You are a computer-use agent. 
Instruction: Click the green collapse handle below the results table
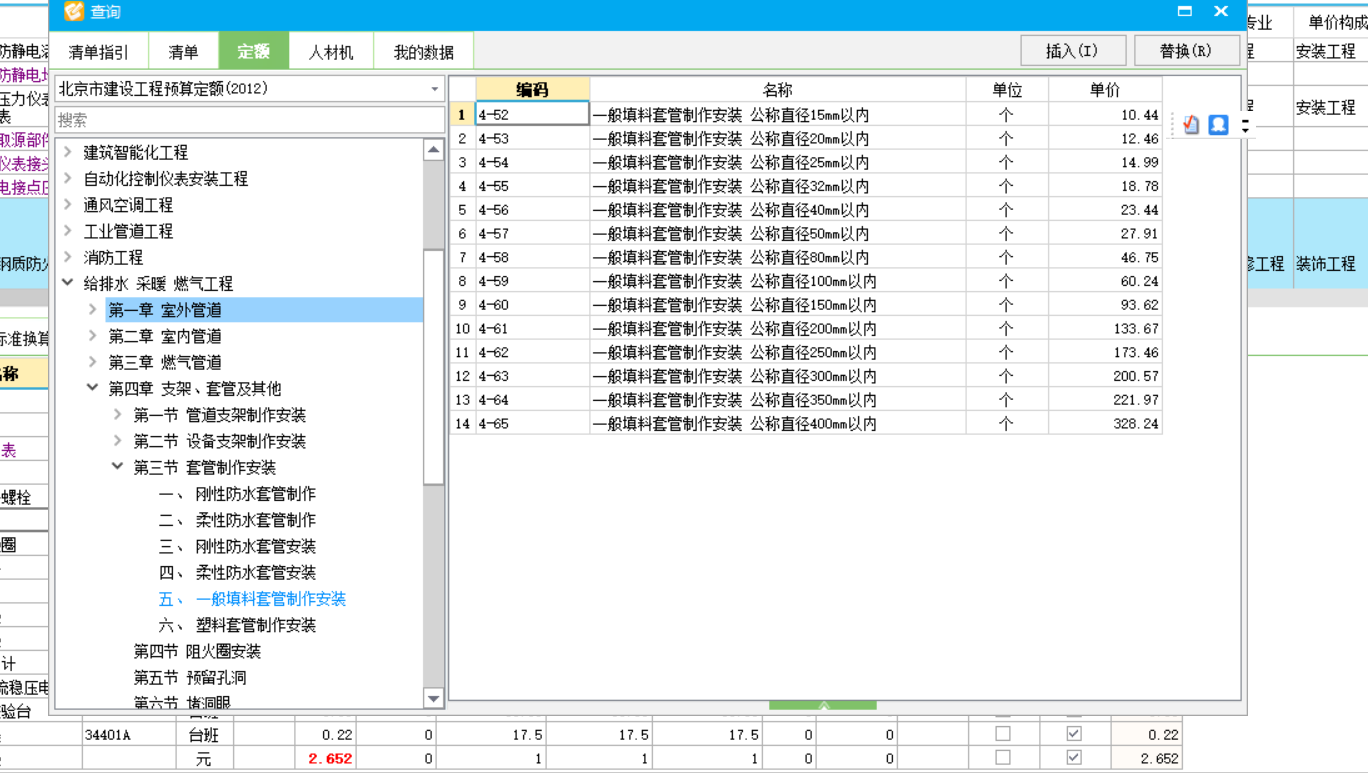click(823, 705)
